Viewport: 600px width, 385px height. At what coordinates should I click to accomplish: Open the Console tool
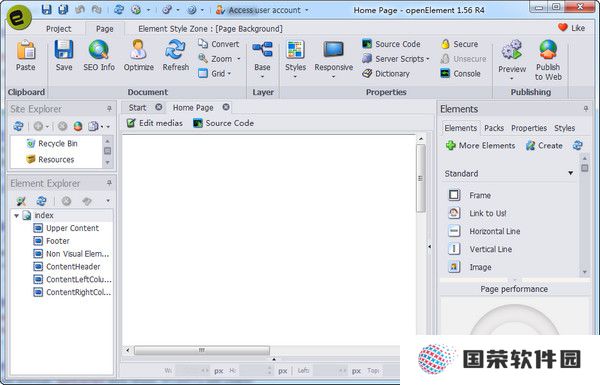[460, 73]
